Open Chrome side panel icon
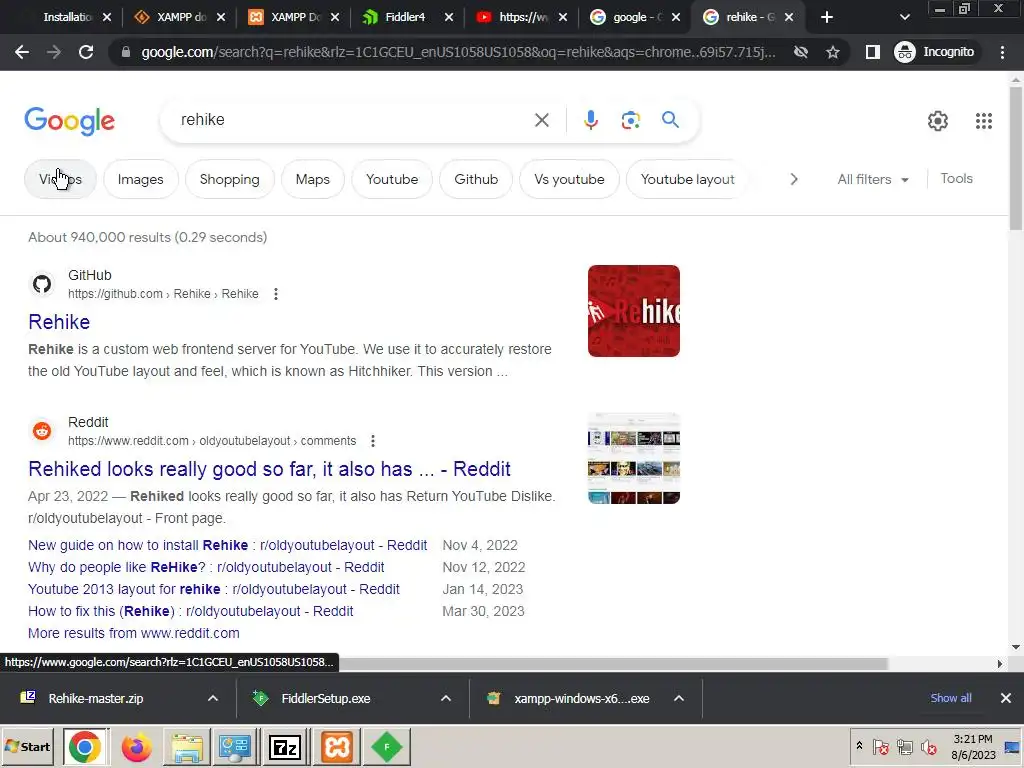 point(872,52)
